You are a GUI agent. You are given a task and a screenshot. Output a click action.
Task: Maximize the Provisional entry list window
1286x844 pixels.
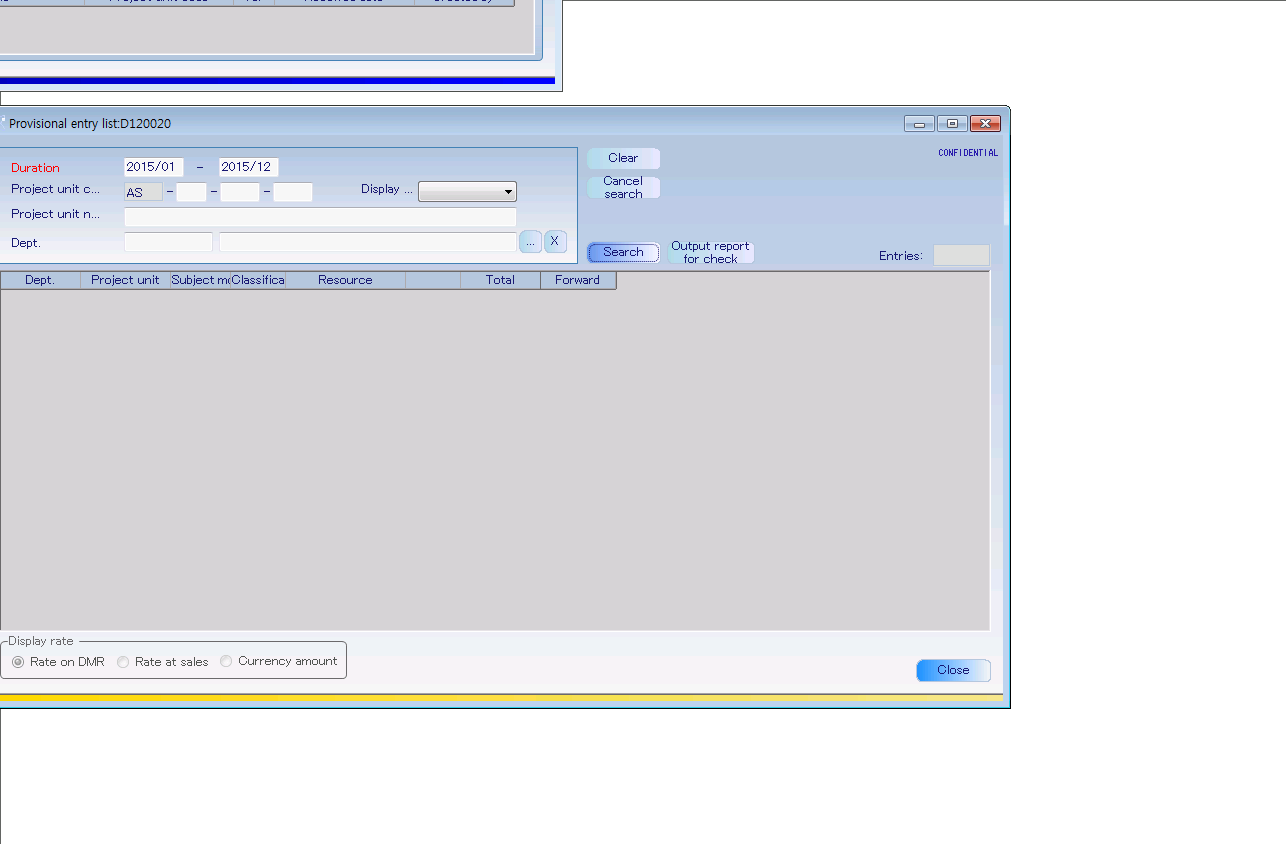[x=952, y=124]
